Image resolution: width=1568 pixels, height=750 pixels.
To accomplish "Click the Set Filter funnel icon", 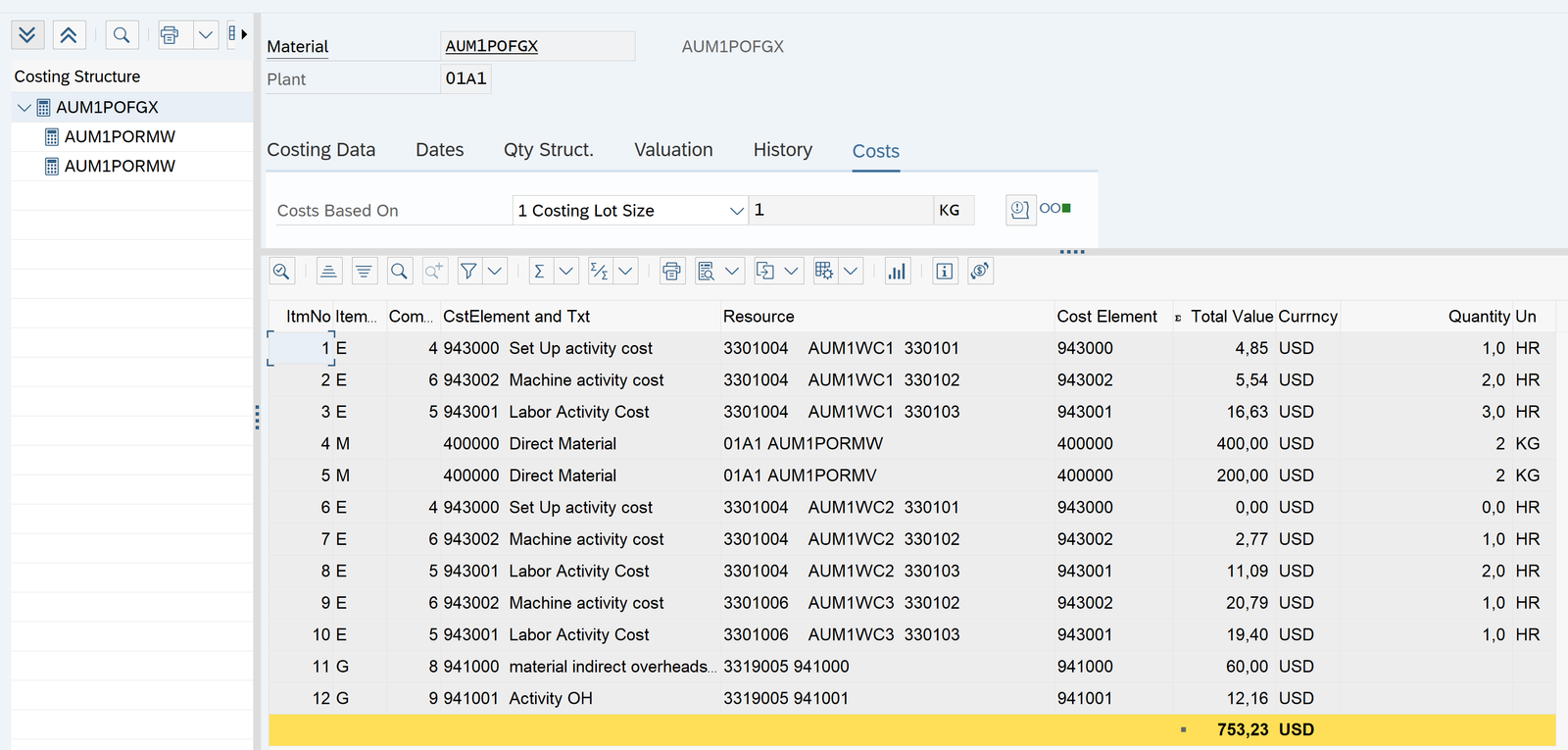I will click(469, 272).
